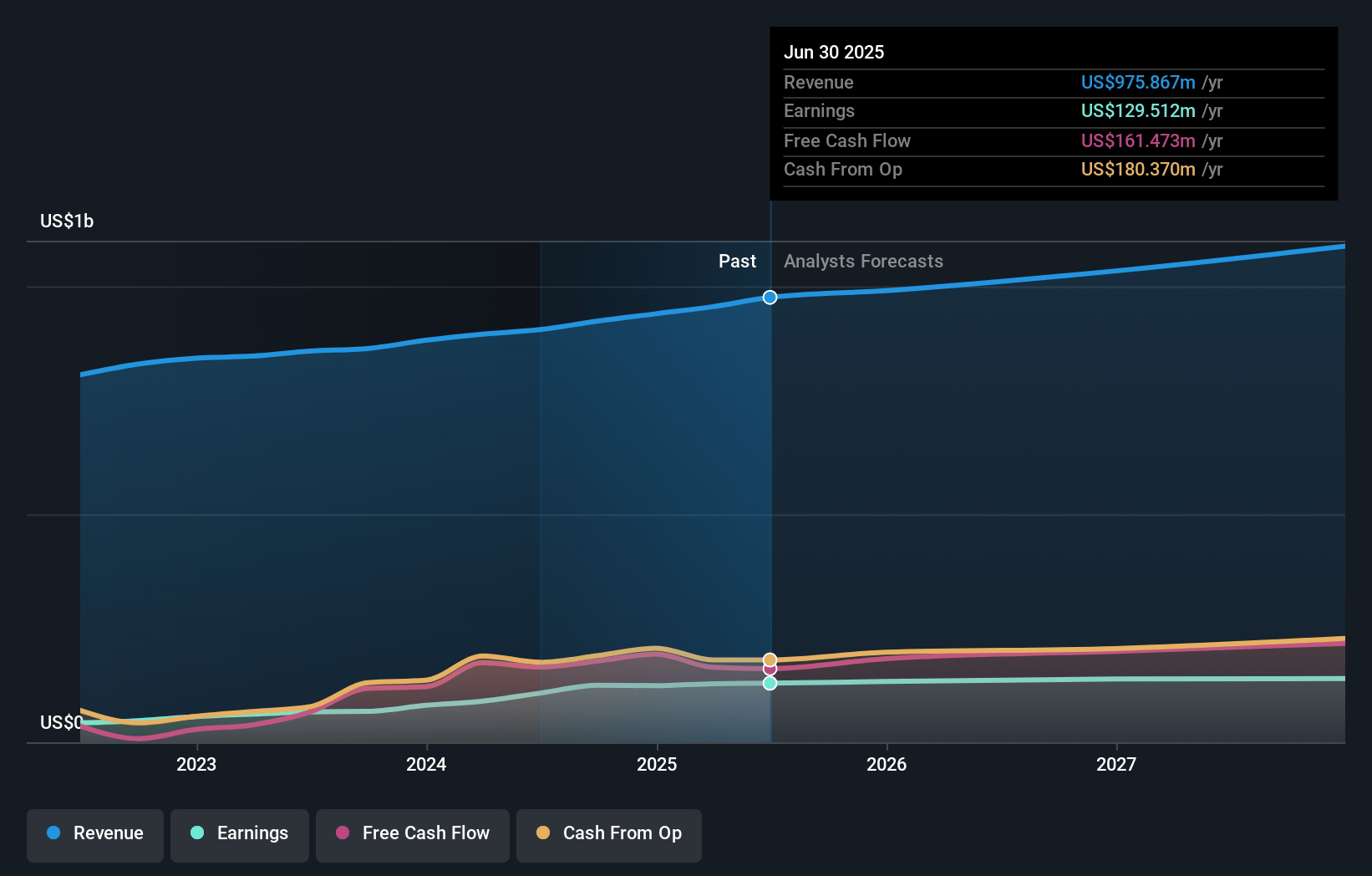1372x876 pixels.
Task: Click the US$1b y-axis label
Action: (67, 221)
